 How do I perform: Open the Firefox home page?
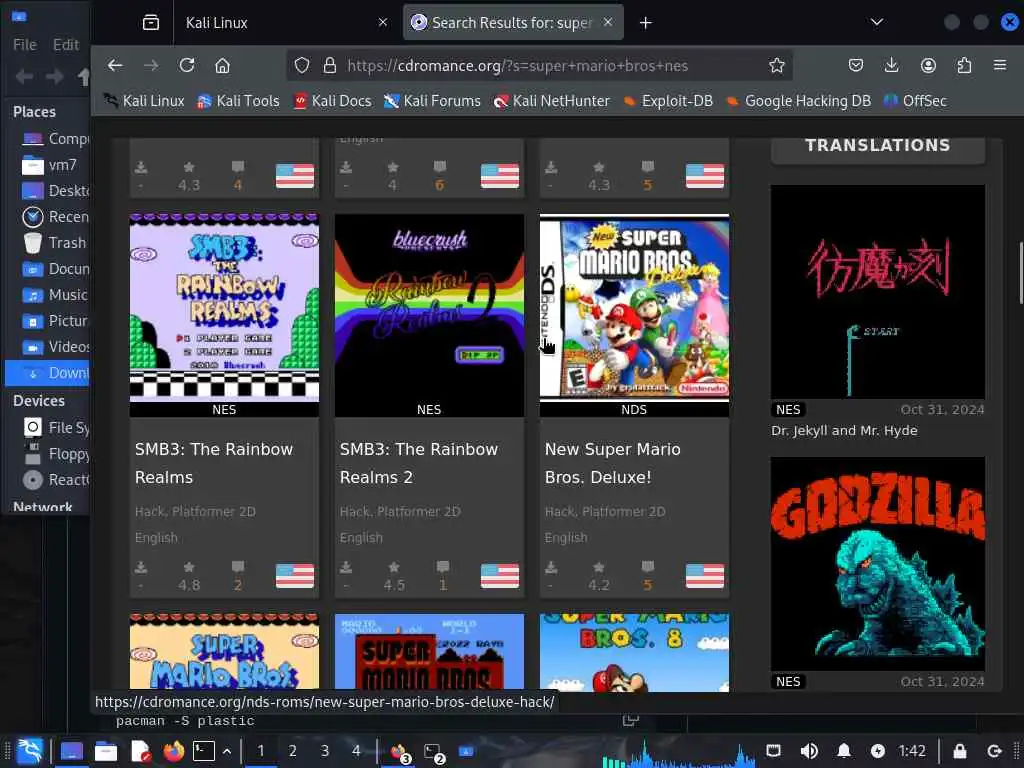coord(223,65)
